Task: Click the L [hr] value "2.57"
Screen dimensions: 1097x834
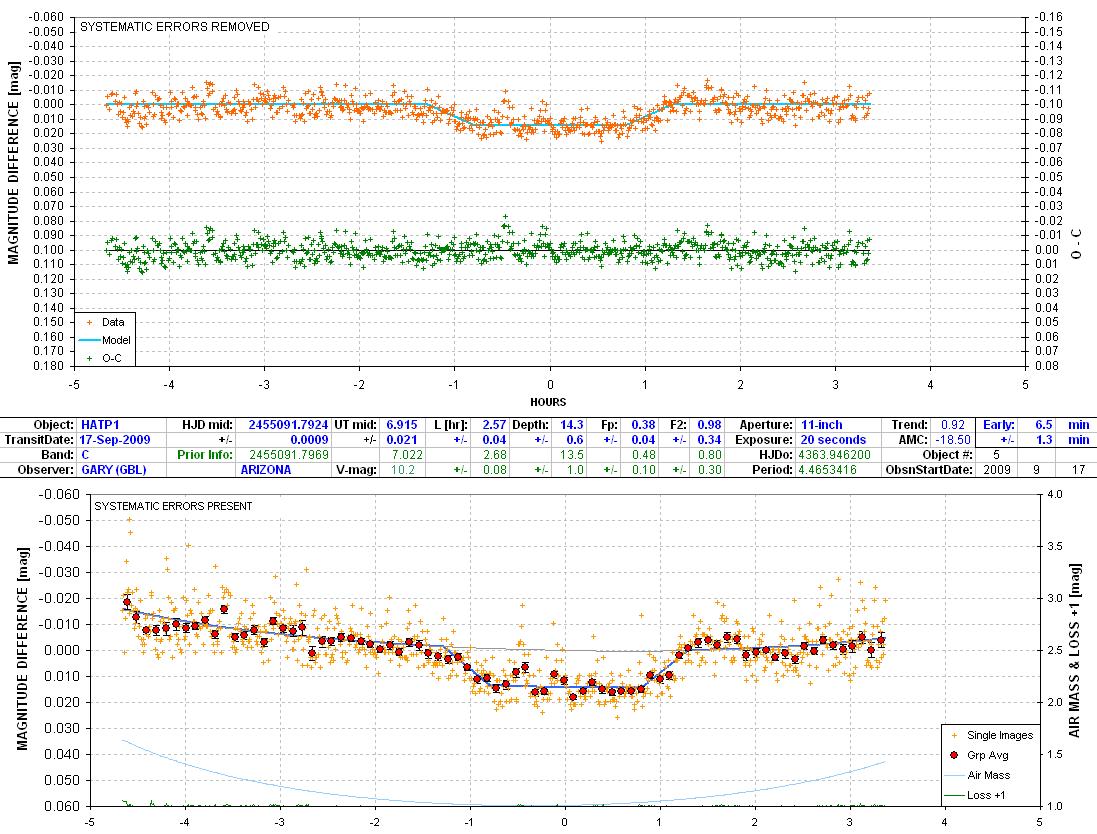Action: [494, 425]
